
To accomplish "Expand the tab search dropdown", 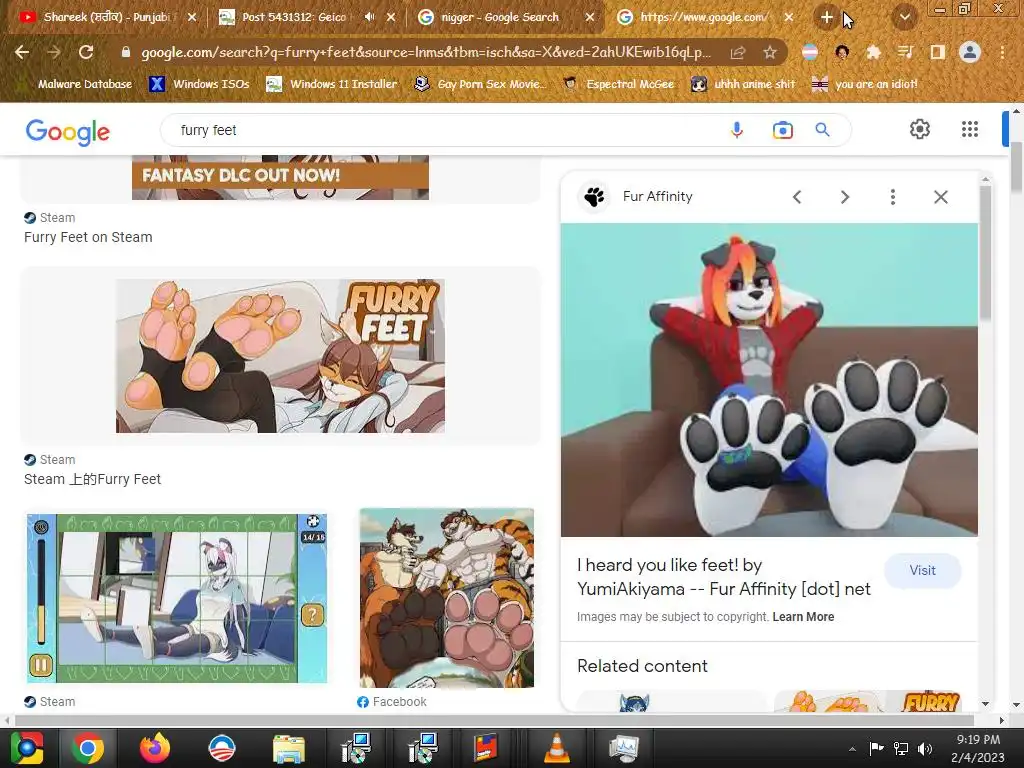I will tap(904, 17).
